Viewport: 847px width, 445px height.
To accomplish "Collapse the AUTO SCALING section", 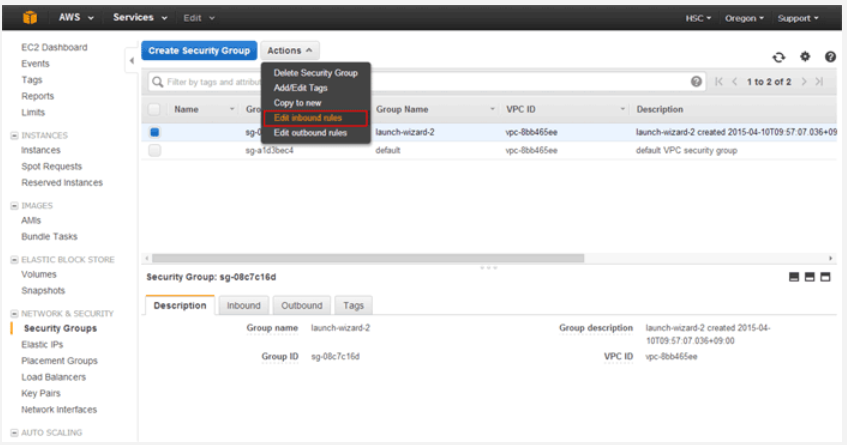I will point(15,433).
